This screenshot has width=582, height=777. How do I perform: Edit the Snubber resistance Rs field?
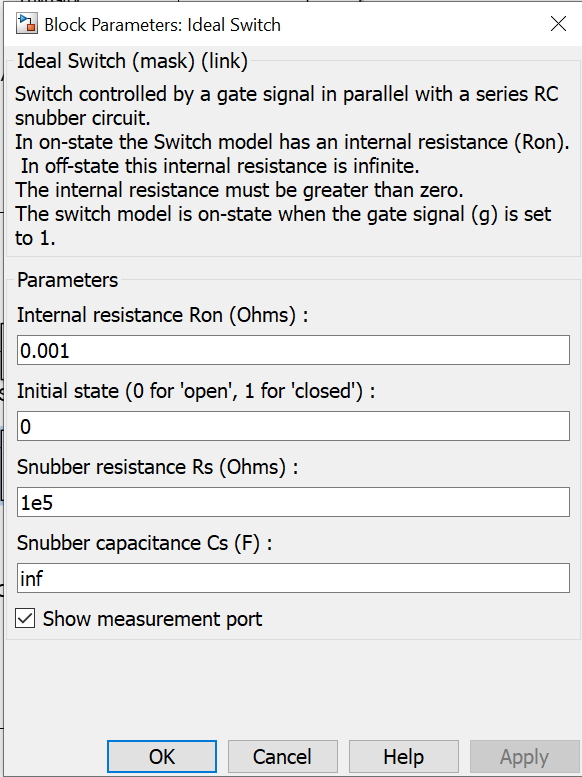click(293, 502)
